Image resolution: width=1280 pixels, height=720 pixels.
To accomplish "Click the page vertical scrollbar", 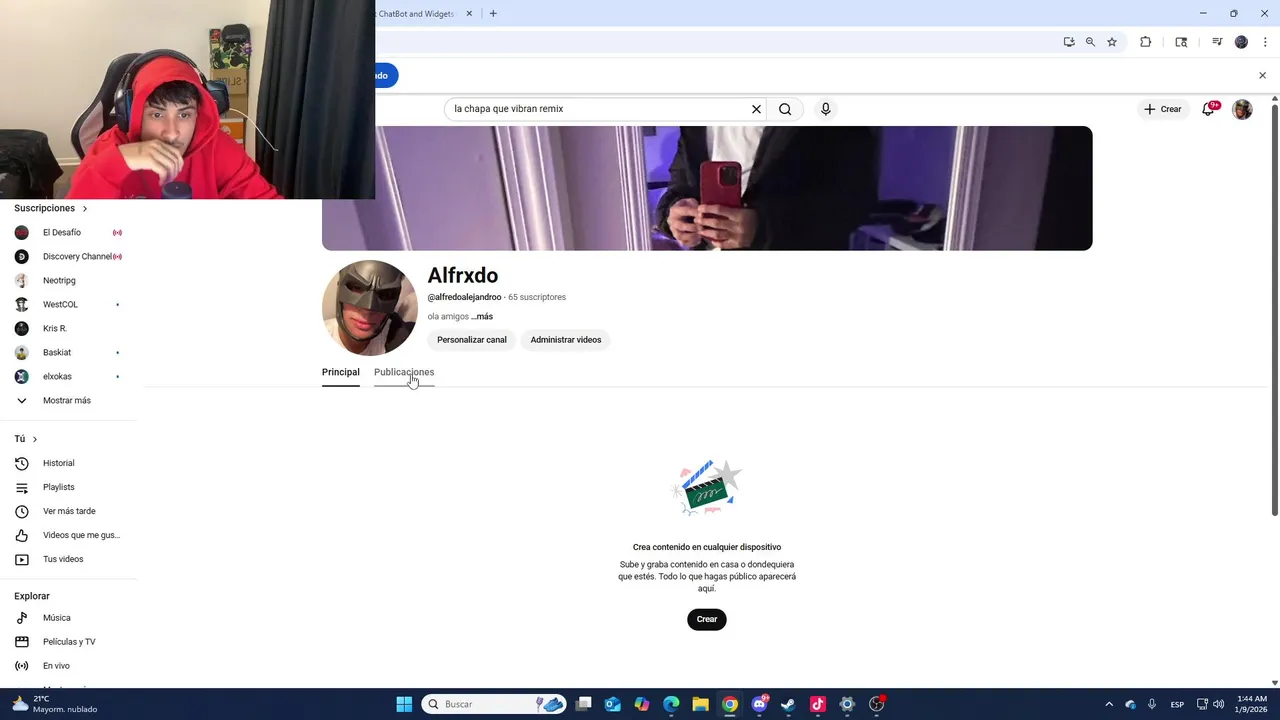I will coord(1275,310).
